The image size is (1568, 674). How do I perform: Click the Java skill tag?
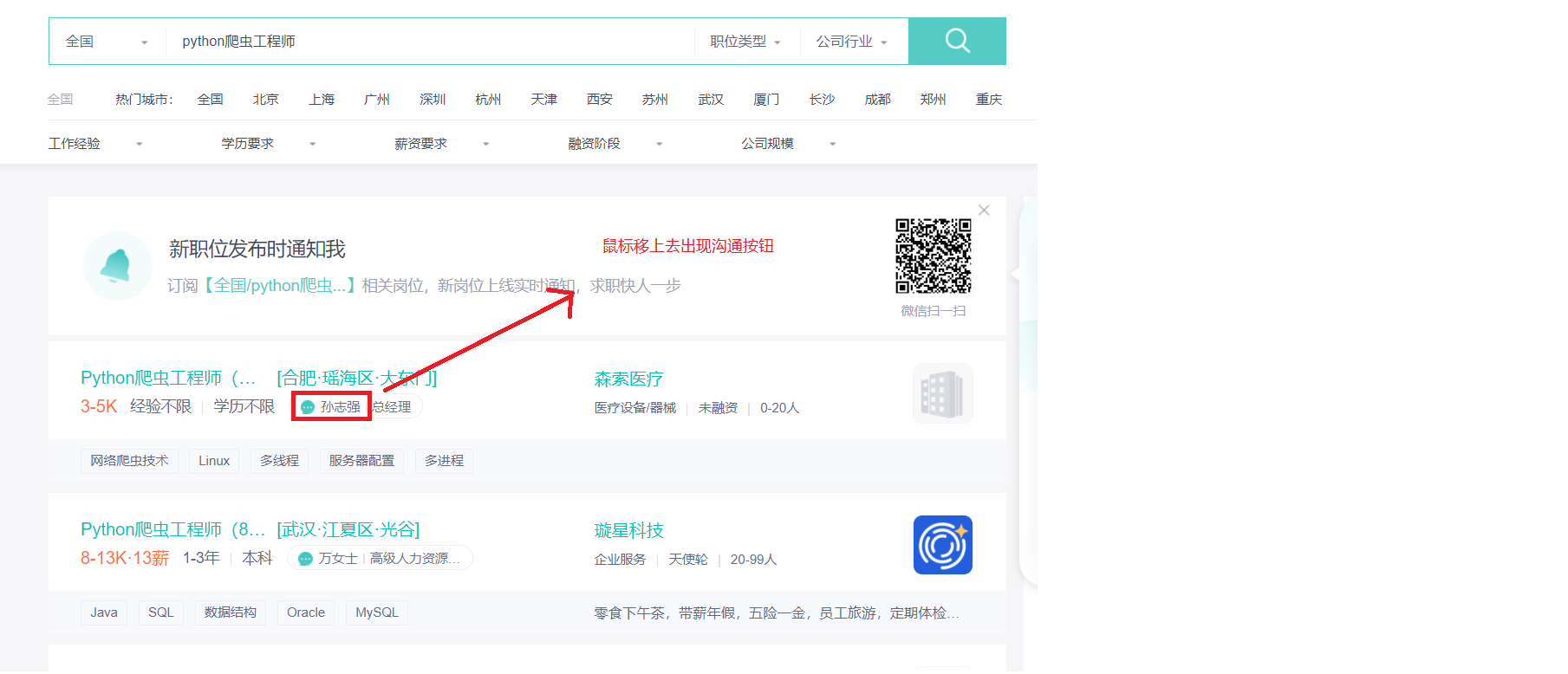(104, 612)
